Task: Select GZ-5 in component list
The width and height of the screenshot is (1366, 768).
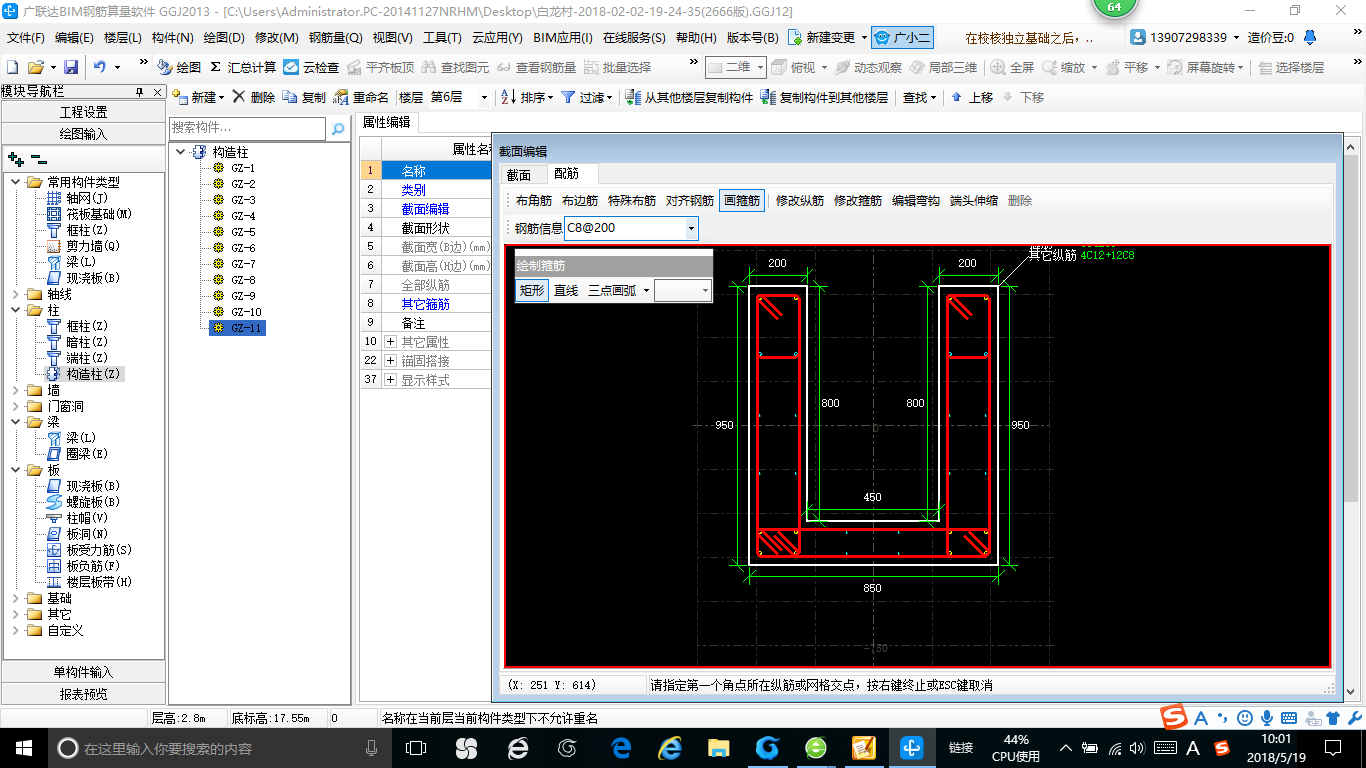Action: coord(243,232)
